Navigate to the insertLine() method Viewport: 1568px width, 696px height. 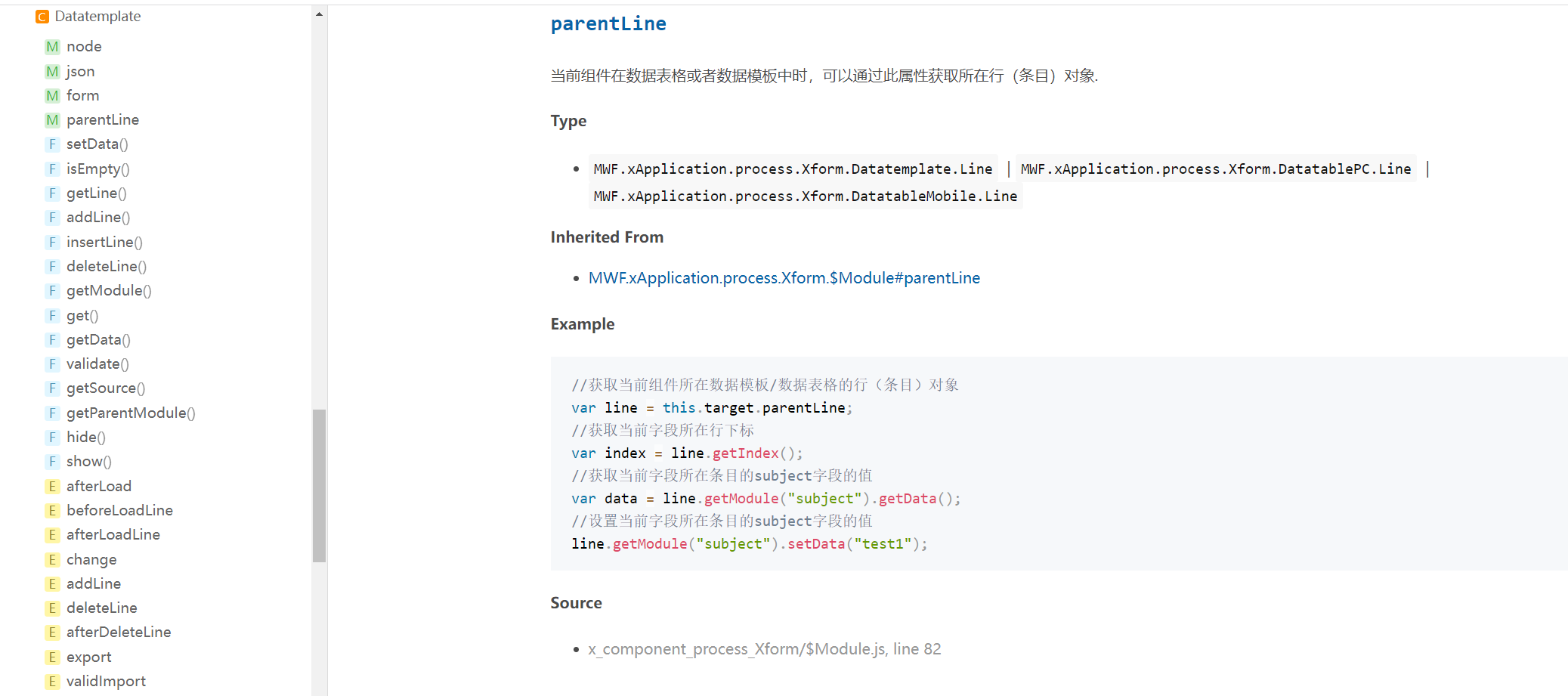pyautogui.click(x=104, y=243)
